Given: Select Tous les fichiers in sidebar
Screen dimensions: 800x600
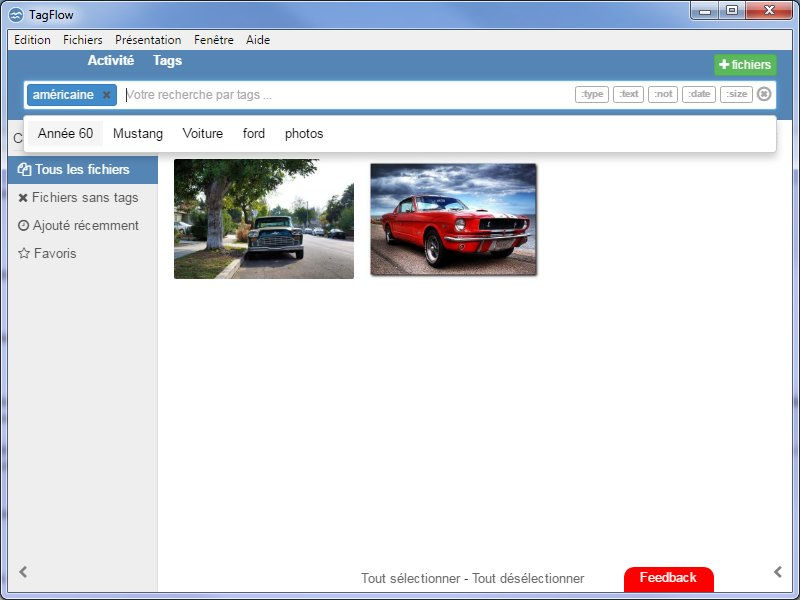Looking at the screenshot, I should click(x=83, y=169).
